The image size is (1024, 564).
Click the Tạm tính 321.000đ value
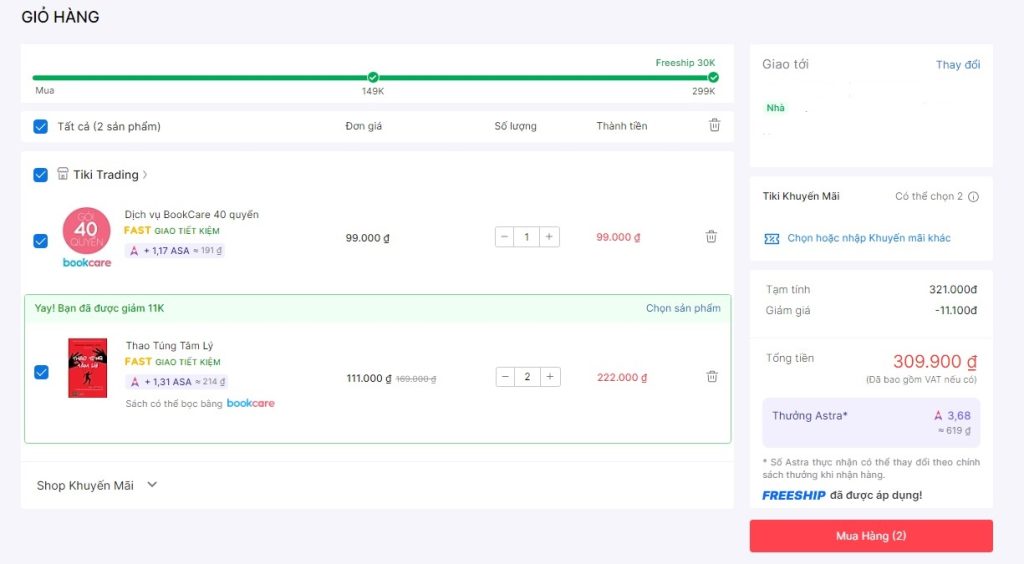pos(953,289)
